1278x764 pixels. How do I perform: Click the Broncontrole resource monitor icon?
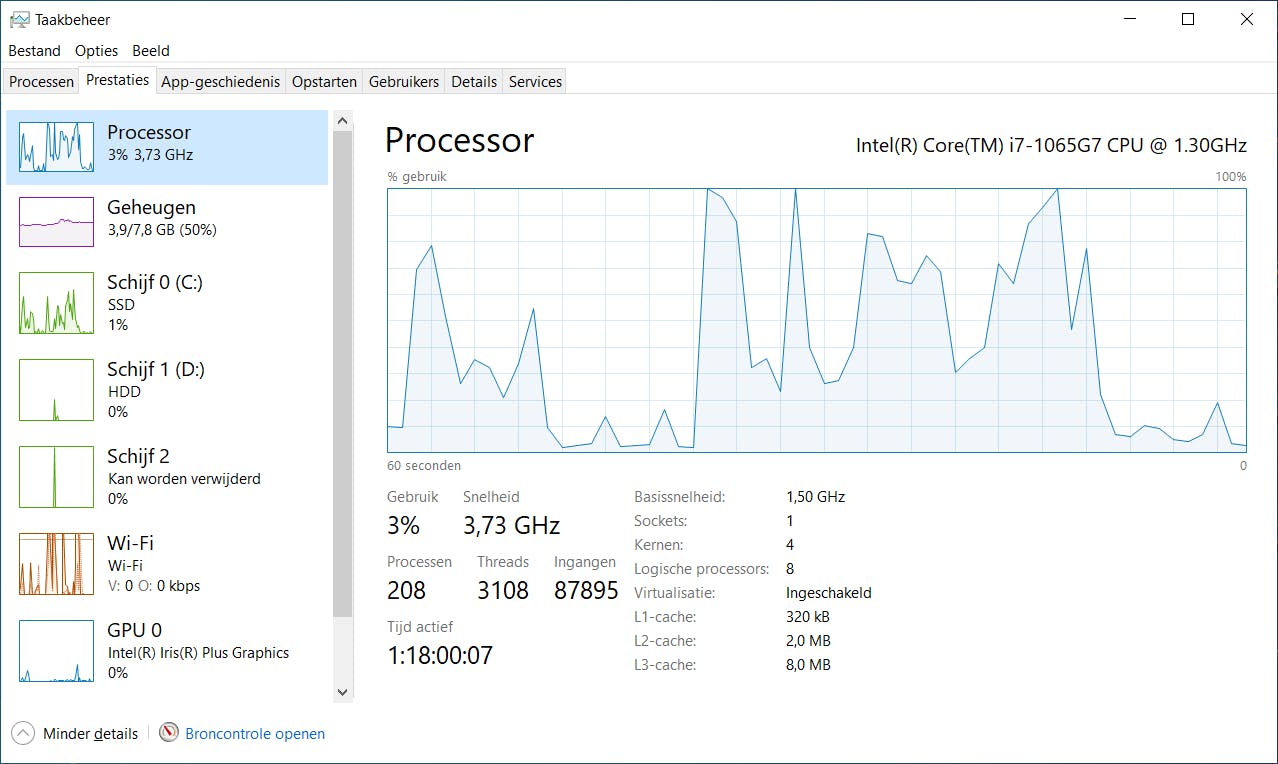169,733
